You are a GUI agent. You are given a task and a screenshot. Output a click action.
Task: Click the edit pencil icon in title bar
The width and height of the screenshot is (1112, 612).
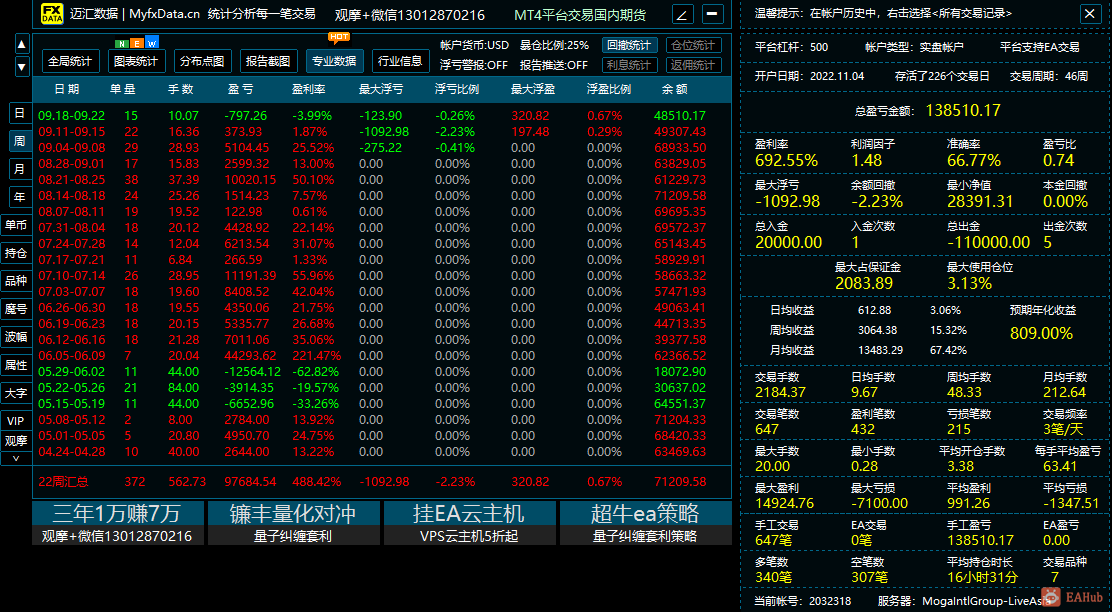coord(682,14)
